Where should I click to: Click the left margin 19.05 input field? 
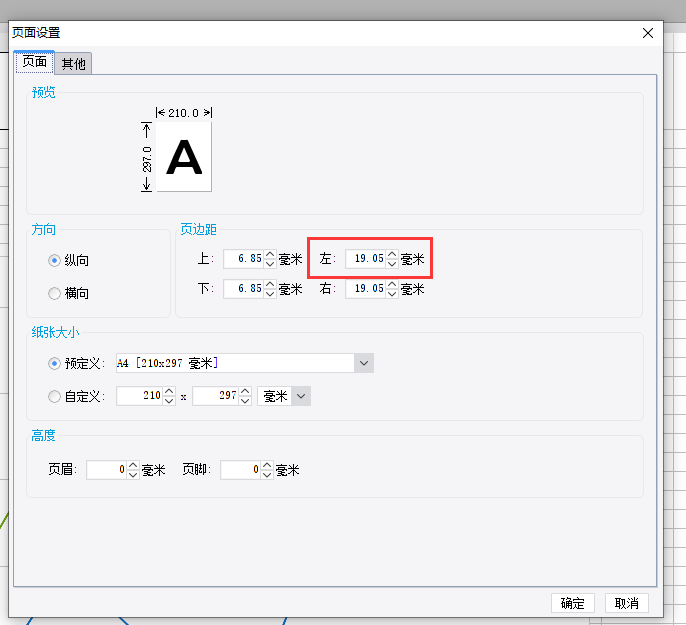(365, 259)
